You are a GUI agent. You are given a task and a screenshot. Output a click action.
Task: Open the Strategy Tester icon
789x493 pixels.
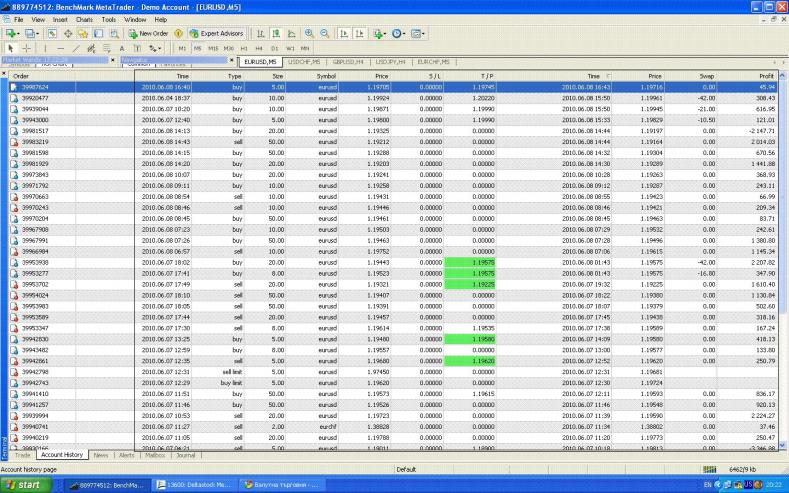coord(115,34)
